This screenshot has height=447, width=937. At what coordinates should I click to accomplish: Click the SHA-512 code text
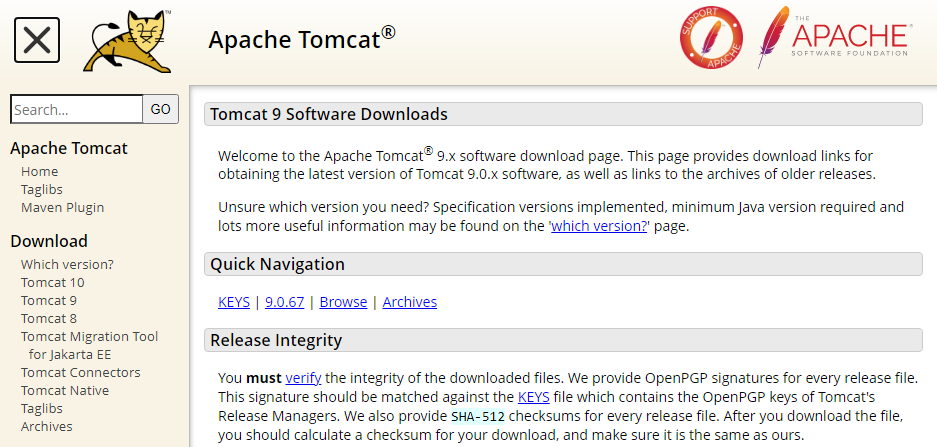tap(478, 415)
